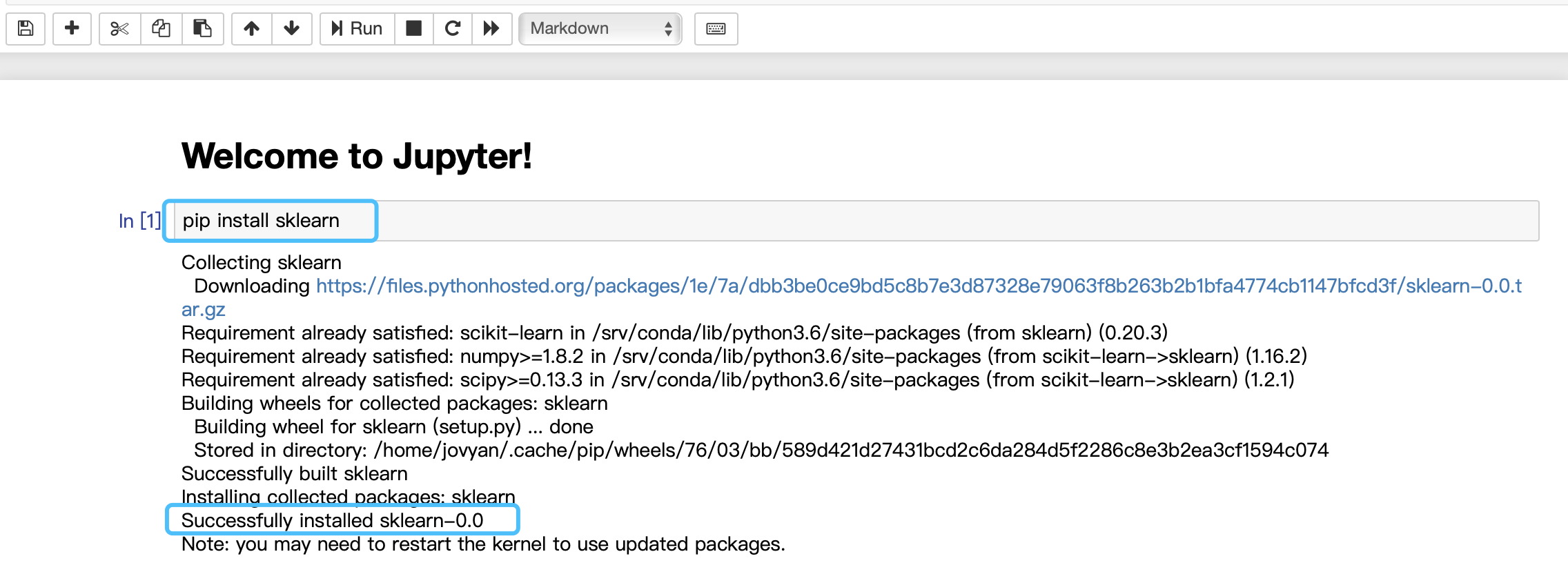This screenshot has width=1568, height=563.
Task: Click the Collecting sklearn output line
Action: tap(262, 262)
